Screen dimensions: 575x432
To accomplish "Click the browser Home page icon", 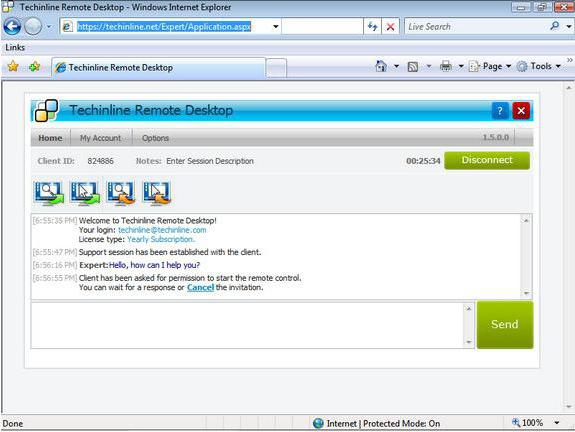I will pos(381,66).
